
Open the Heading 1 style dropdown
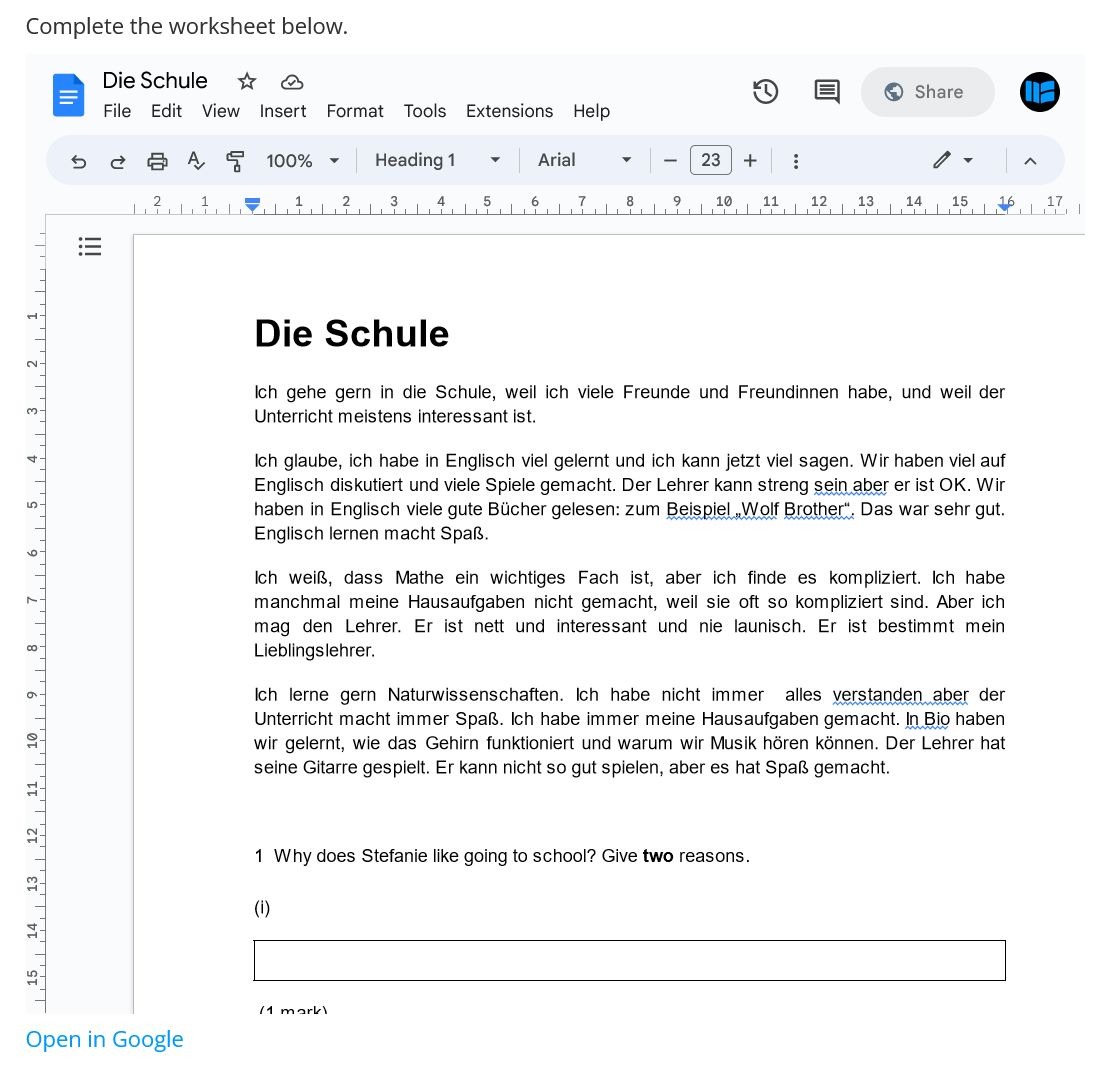437,161
